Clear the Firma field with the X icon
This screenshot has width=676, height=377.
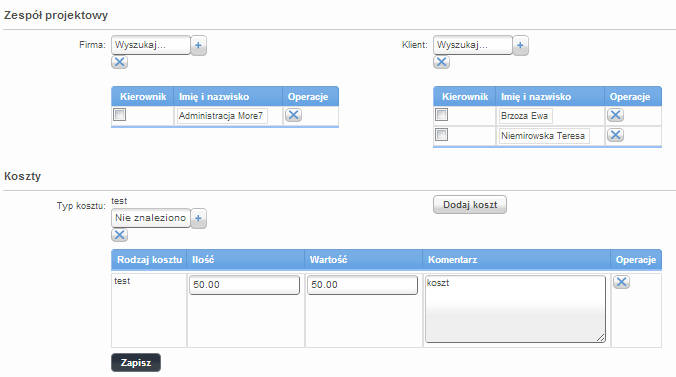[119, 62]
